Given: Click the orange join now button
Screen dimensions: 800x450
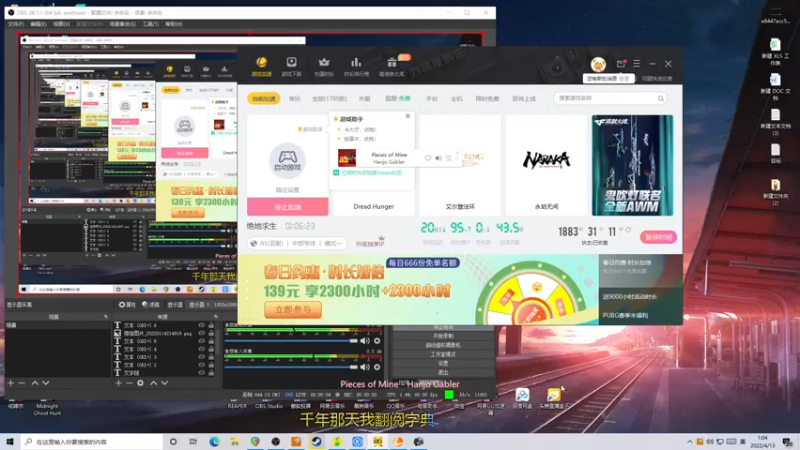Looking at the screenshot, I should point(293,309).
